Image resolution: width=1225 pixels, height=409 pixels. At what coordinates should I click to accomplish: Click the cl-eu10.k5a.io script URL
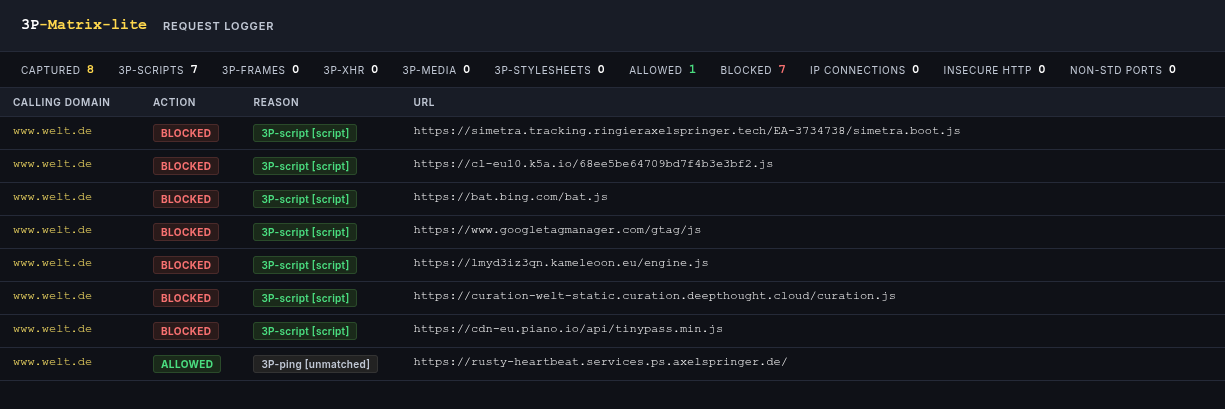pyautogui.click(x=593, y=164)
